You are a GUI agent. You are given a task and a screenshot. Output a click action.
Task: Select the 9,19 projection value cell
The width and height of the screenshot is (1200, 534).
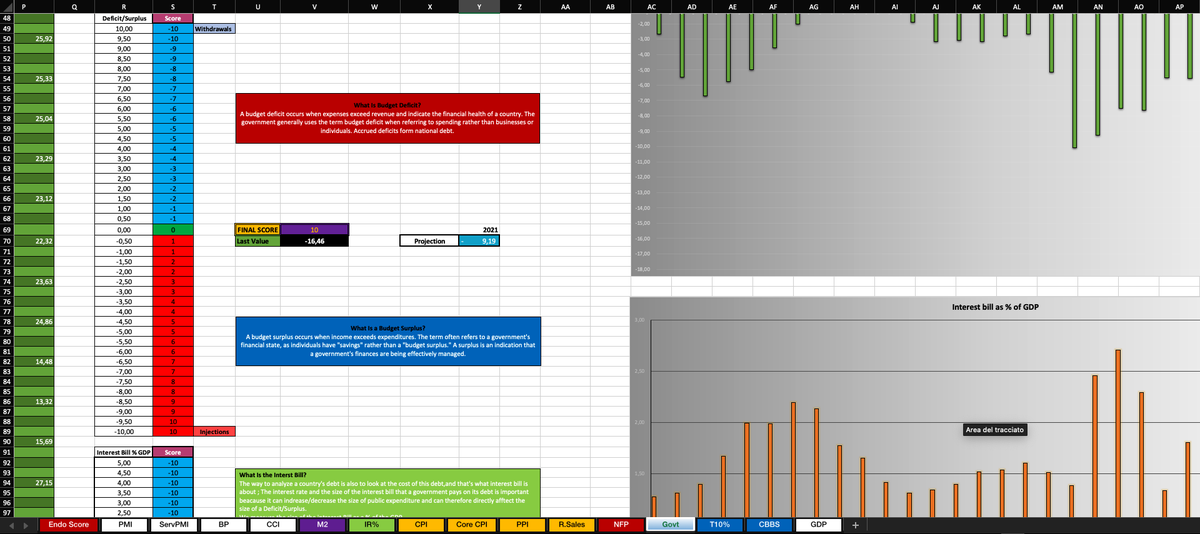click(x=479, y=240)
